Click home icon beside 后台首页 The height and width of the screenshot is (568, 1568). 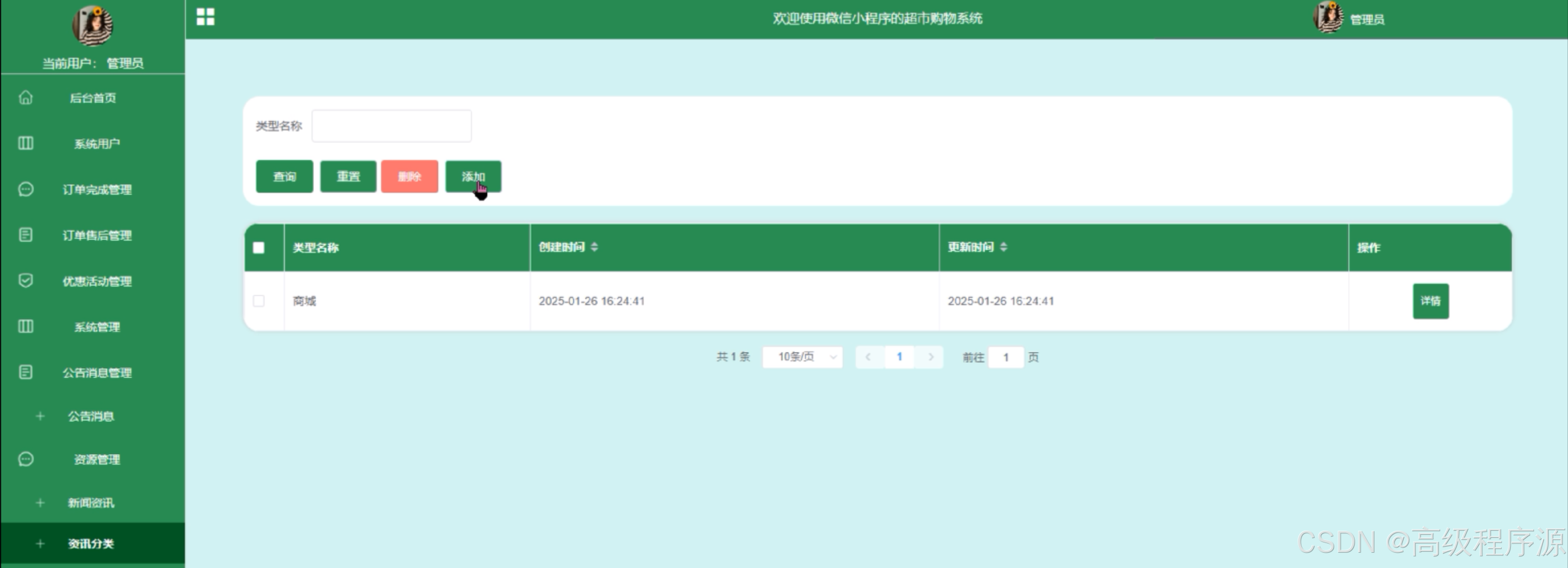coord(26,98)
